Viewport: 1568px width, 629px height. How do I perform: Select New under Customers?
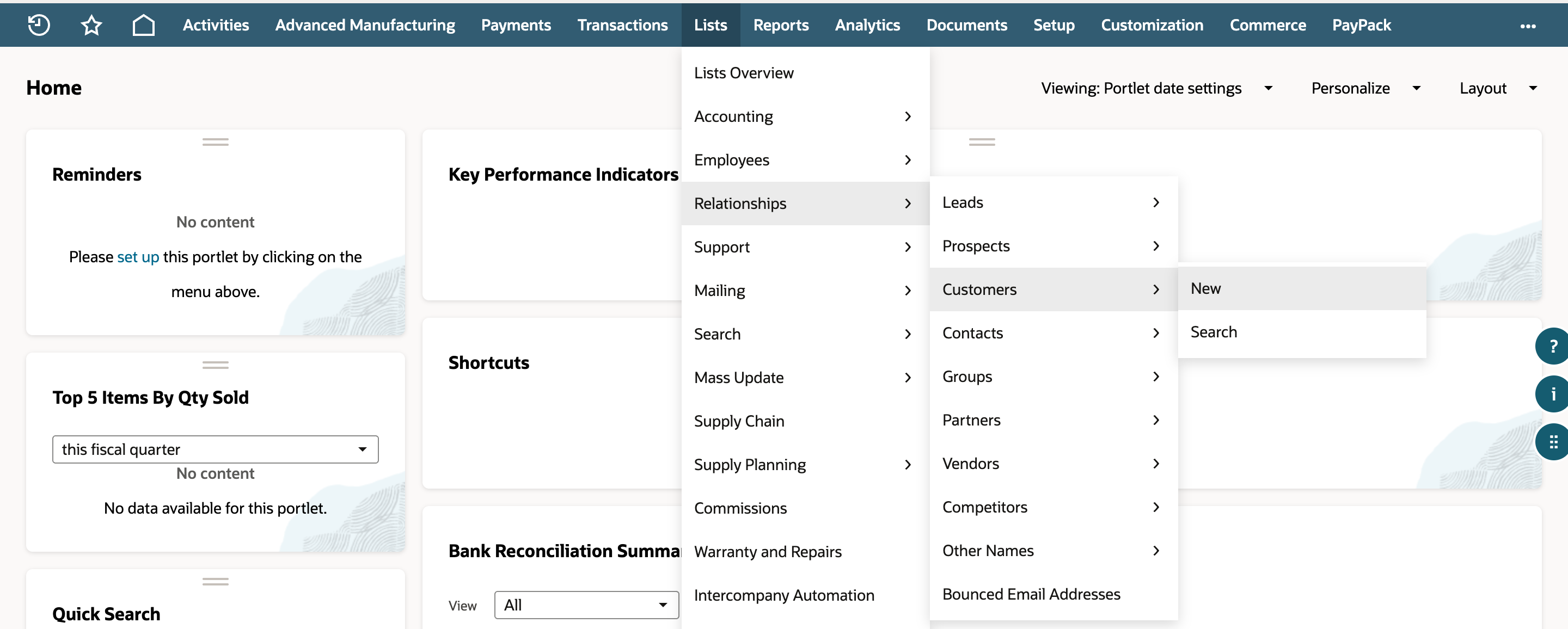tap(1302, 288)
